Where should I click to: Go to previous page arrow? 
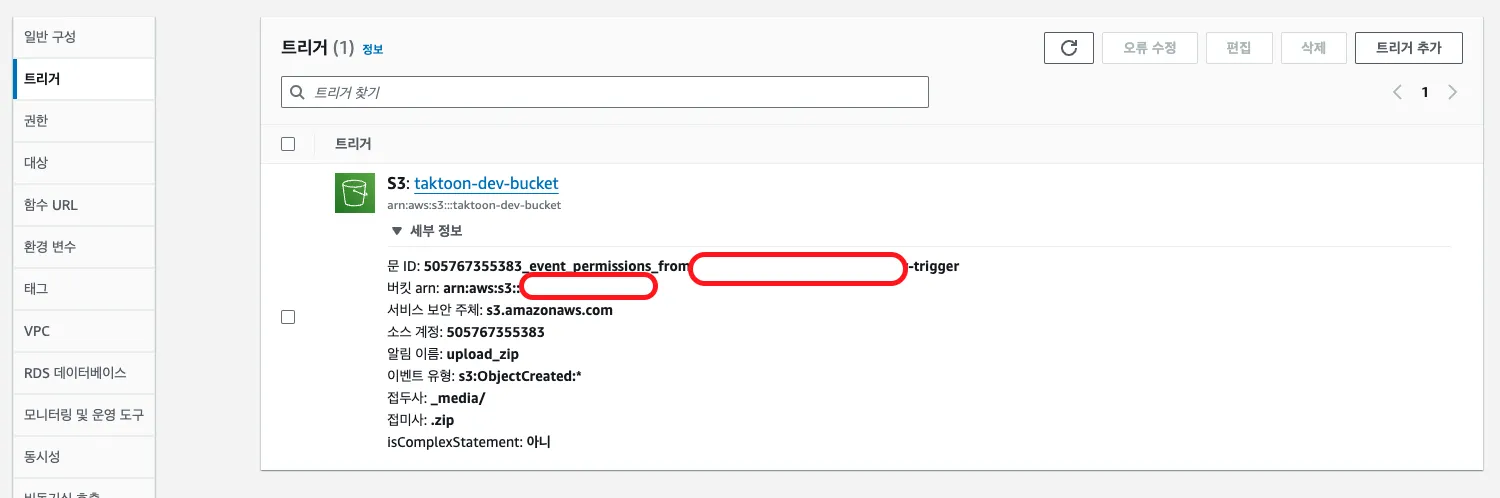pos(1397,92)
